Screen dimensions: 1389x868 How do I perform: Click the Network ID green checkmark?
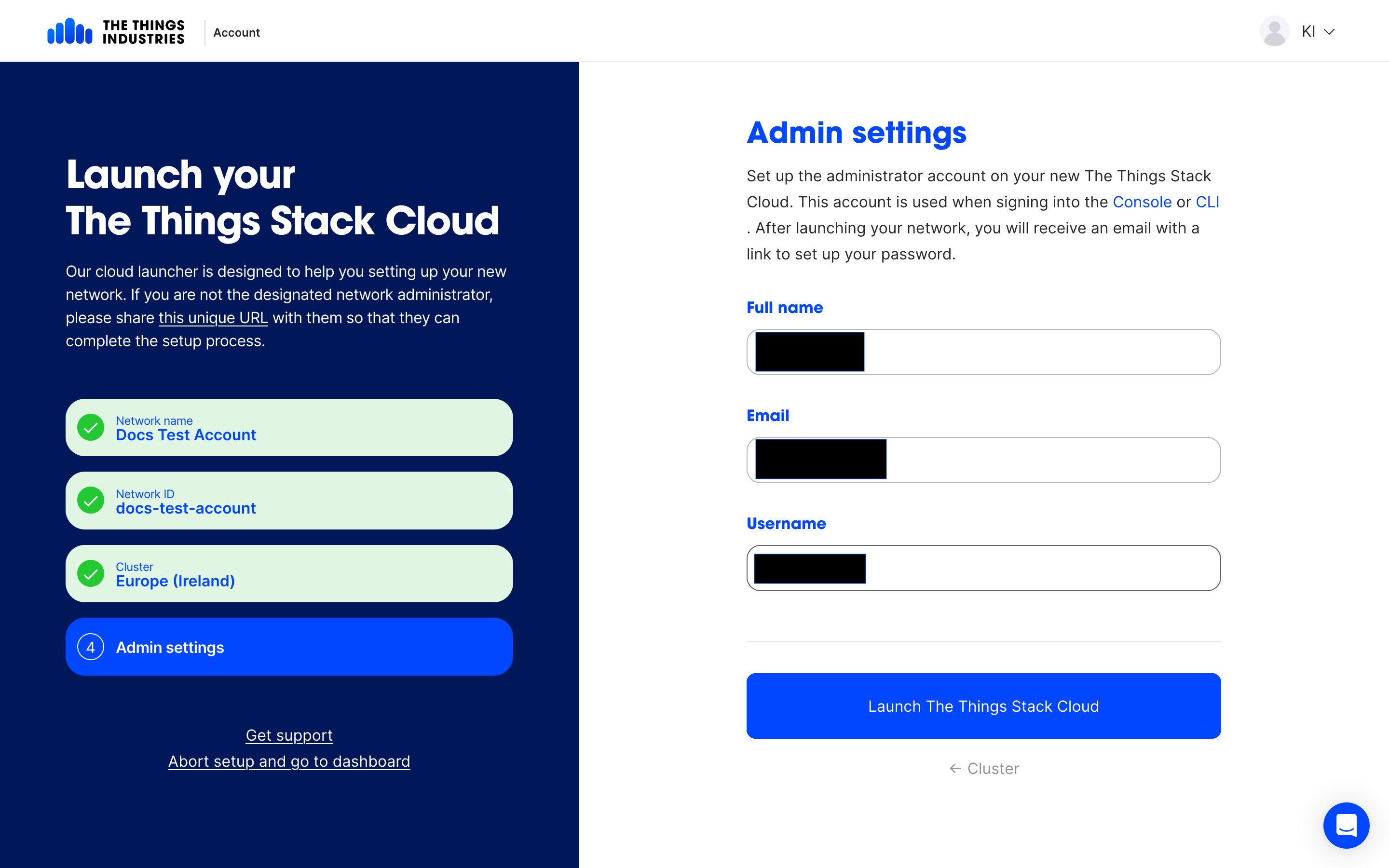coord(91,501)
